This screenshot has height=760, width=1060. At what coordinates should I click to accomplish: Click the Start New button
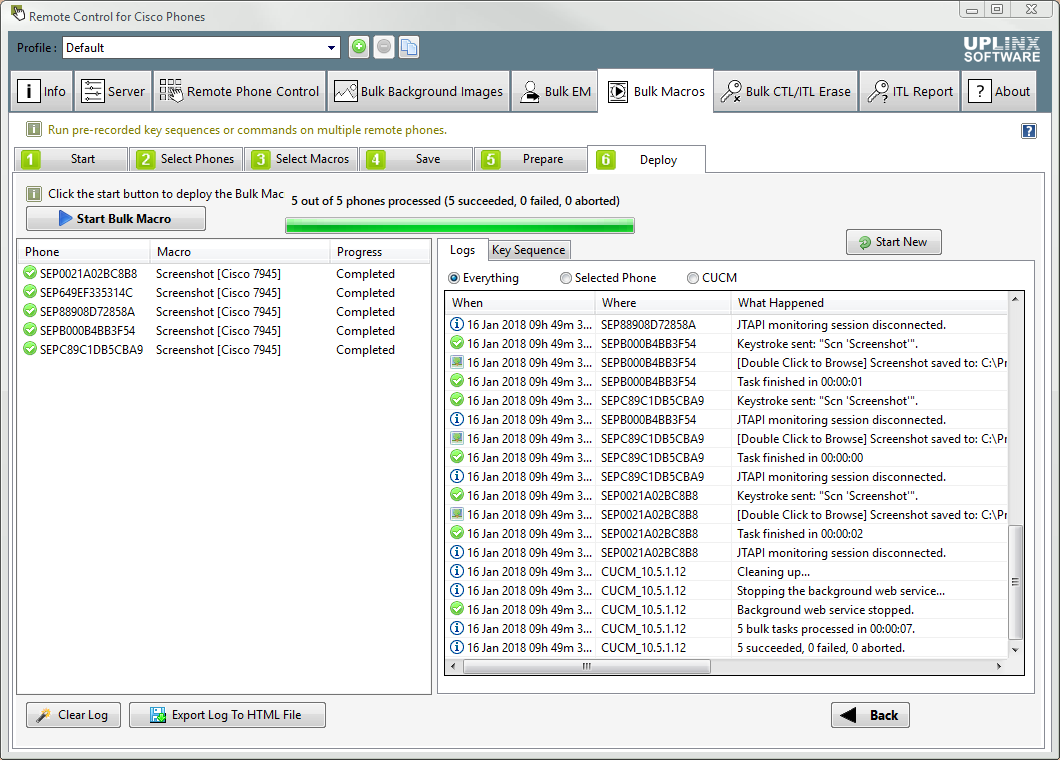point(893,242)
